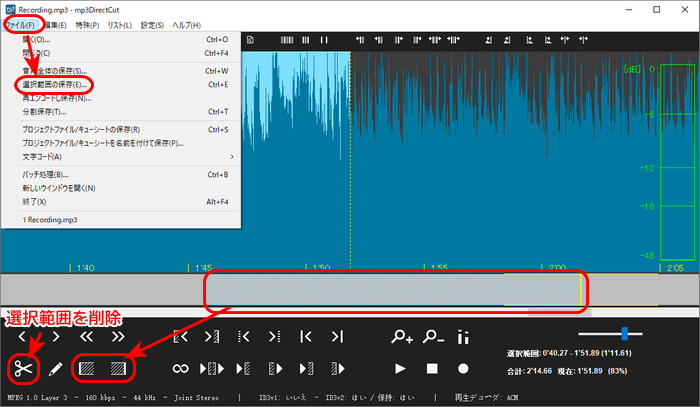
Task: Open the ヘルプ(H) menu
Action: point(187,25)
